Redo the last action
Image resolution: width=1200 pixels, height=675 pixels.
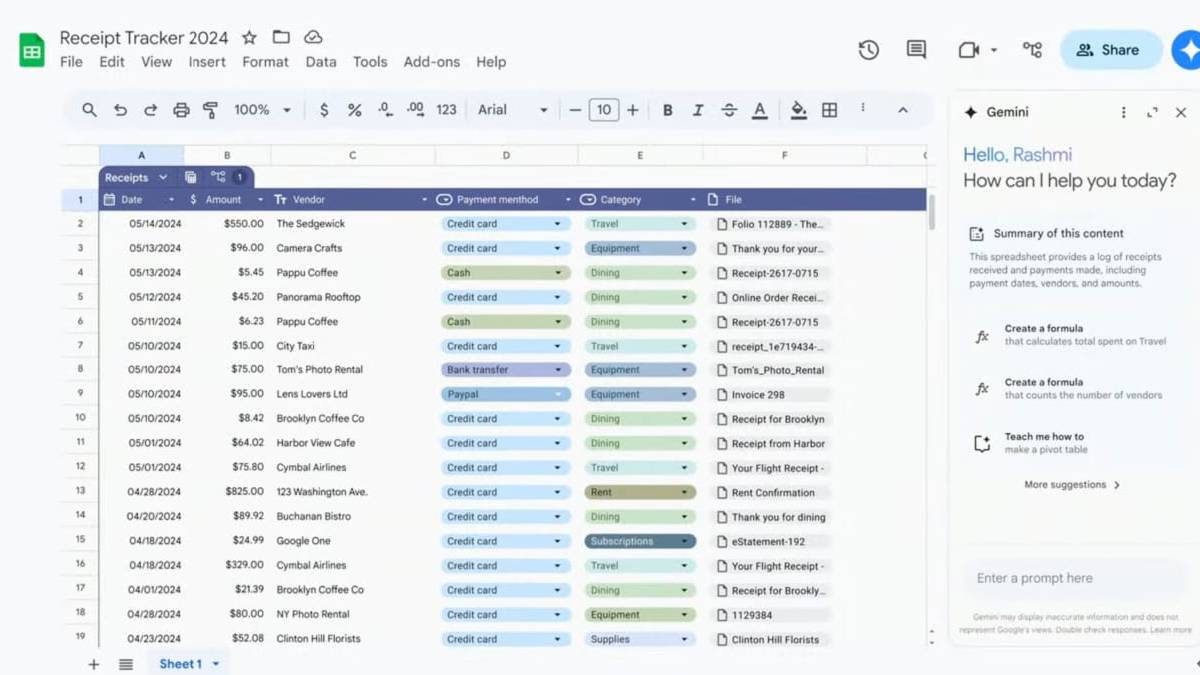150,110
